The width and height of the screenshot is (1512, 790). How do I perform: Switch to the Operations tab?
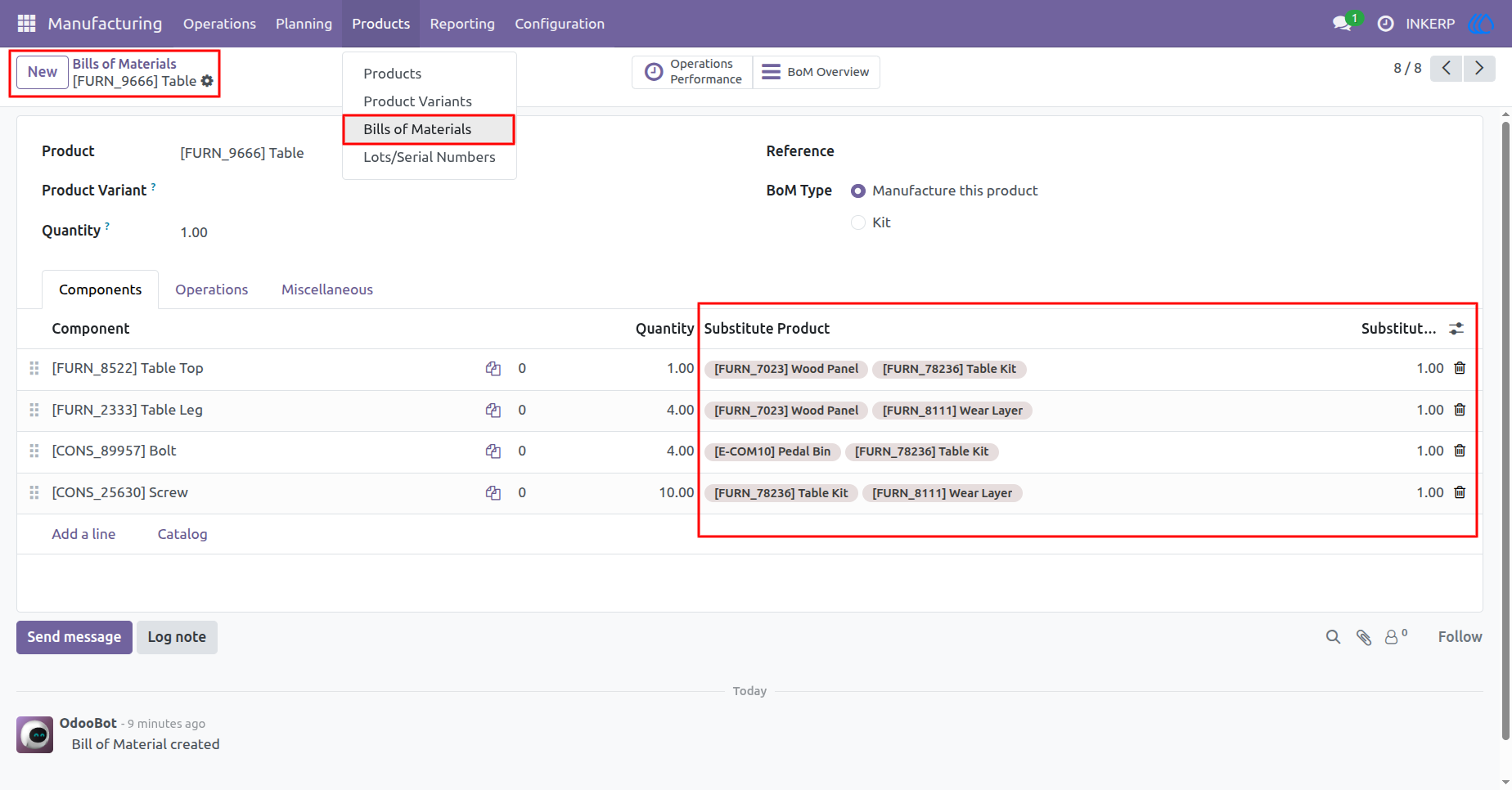click(x=211, y=290)
